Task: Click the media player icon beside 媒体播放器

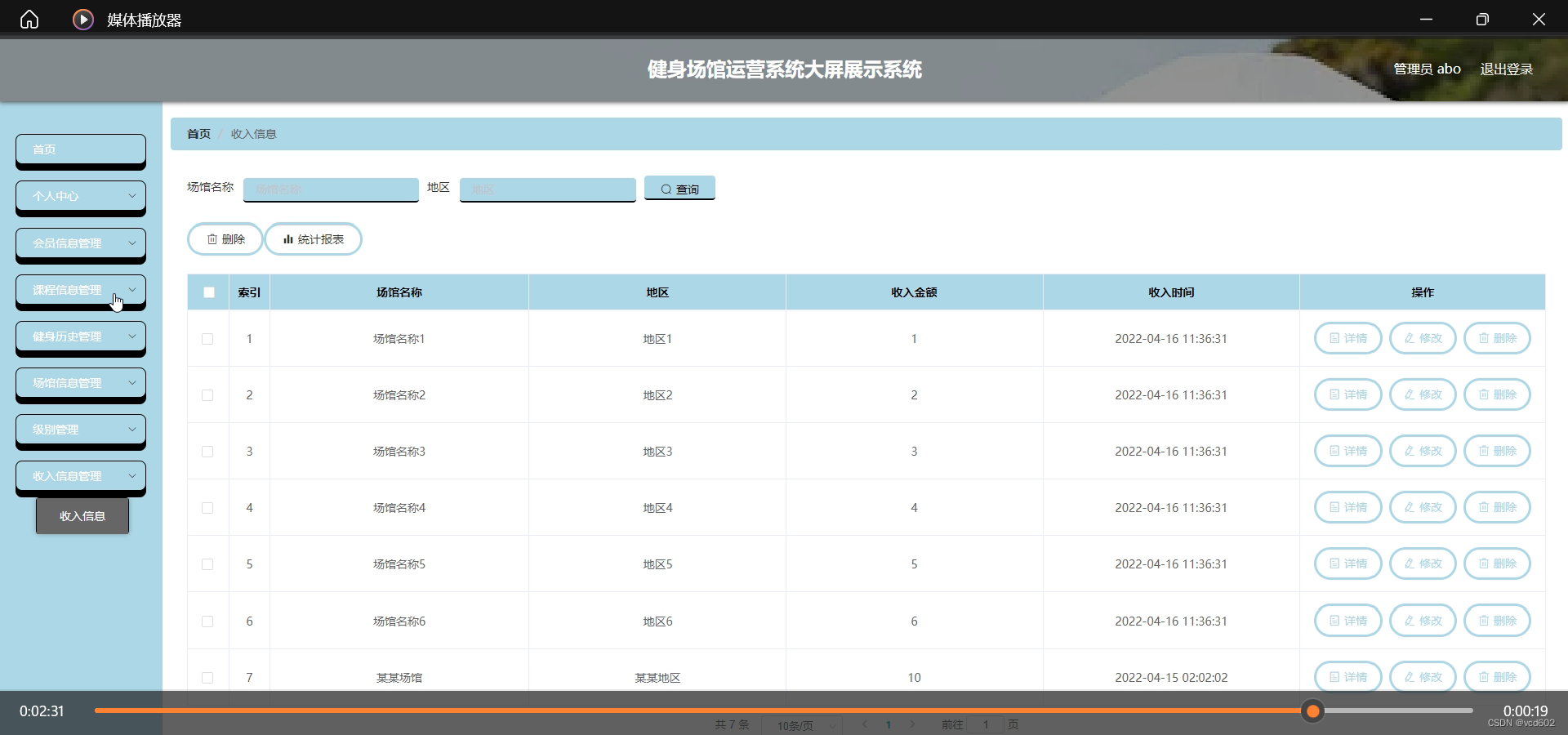Action: [82, 19]
